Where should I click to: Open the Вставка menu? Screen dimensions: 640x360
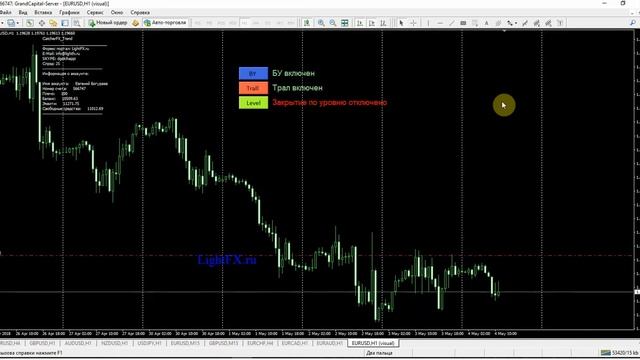(x=43, y=13)
